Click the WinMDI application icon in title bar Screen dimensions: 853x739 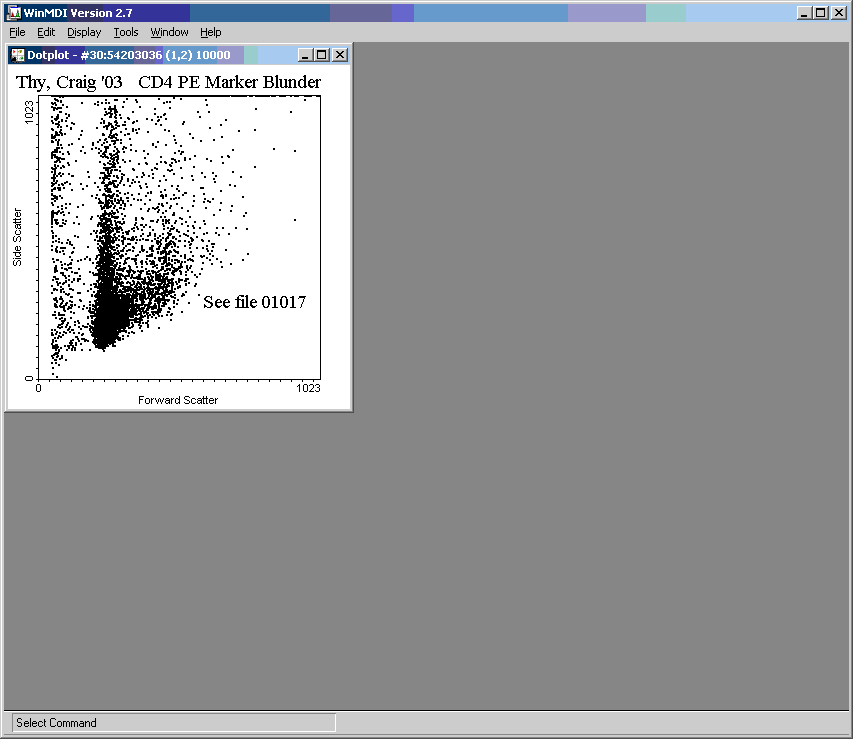coord(14,13)
